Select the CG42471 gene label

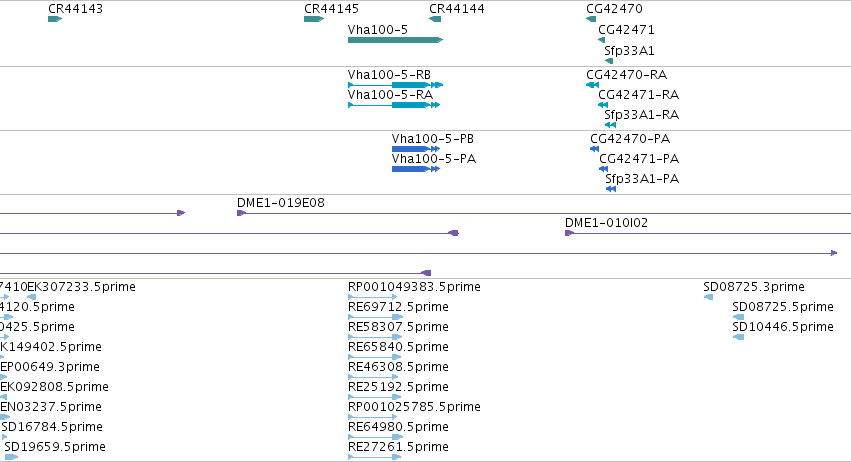pyautogui.click(x=626, y=30)
